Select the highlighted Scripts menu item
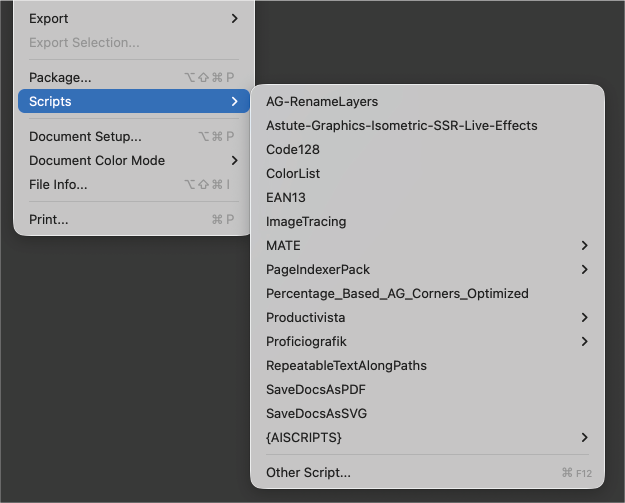Image resolution: width=625 pixels, height=503 pixels. point(134,101)
